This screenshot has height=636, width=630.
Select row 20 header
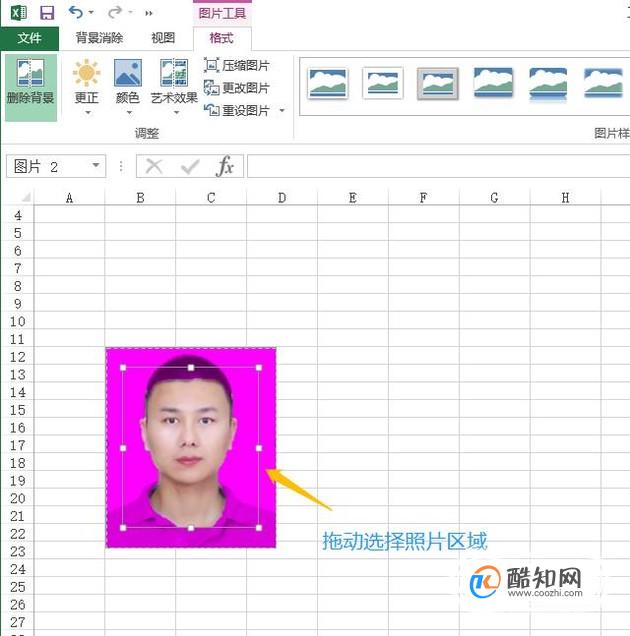click(17, 498)
